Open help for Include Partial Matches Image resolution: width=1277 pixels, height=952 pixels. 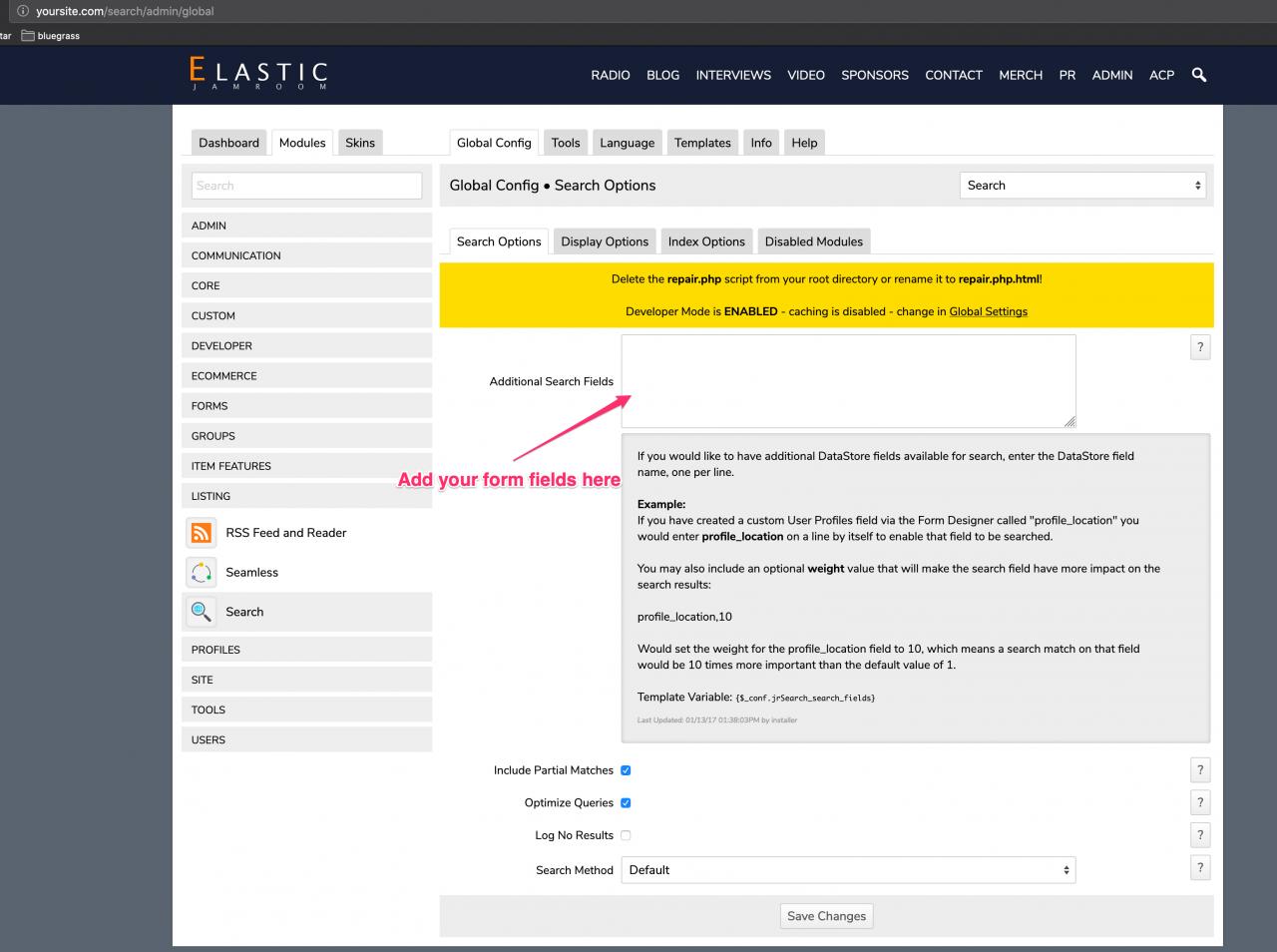click(1200, 770)
